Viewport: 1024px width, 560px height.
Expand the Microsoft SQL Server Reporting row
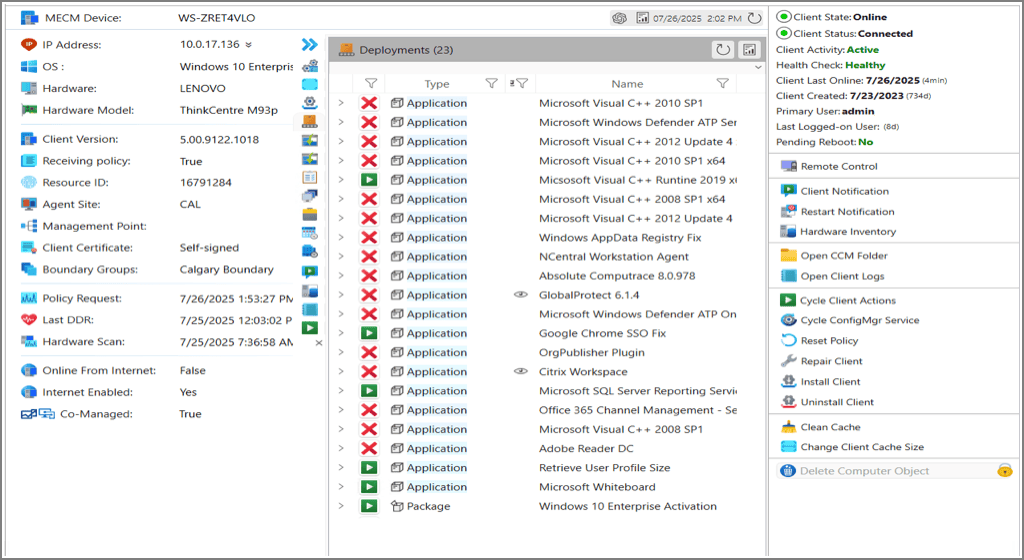pyautogui.click(x=341, y=391)
